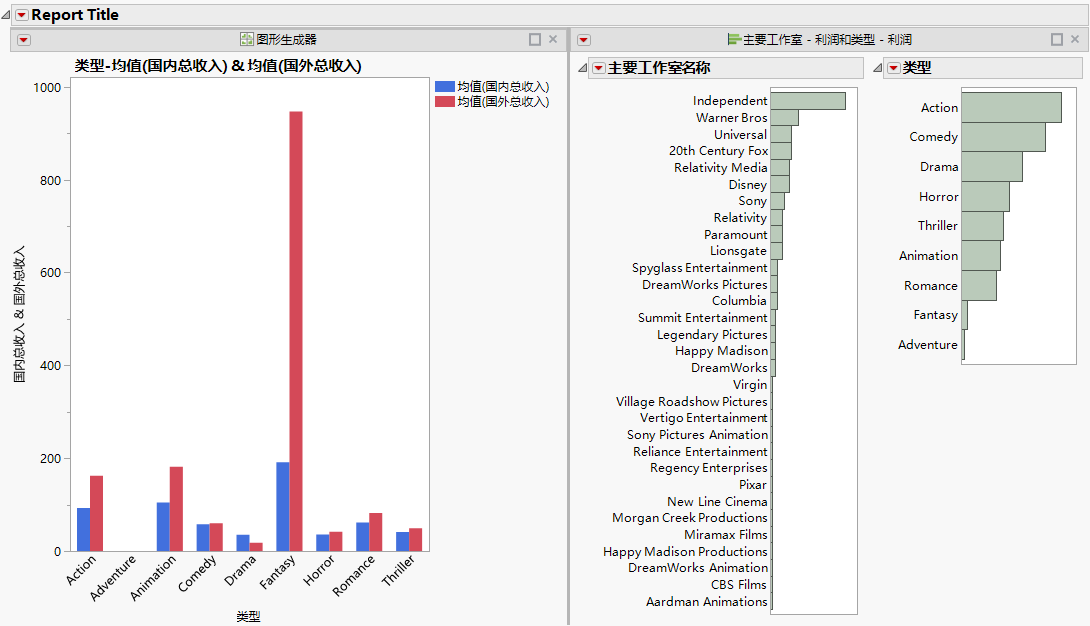Click the DreamWorks Pictures label

[704, 285]
